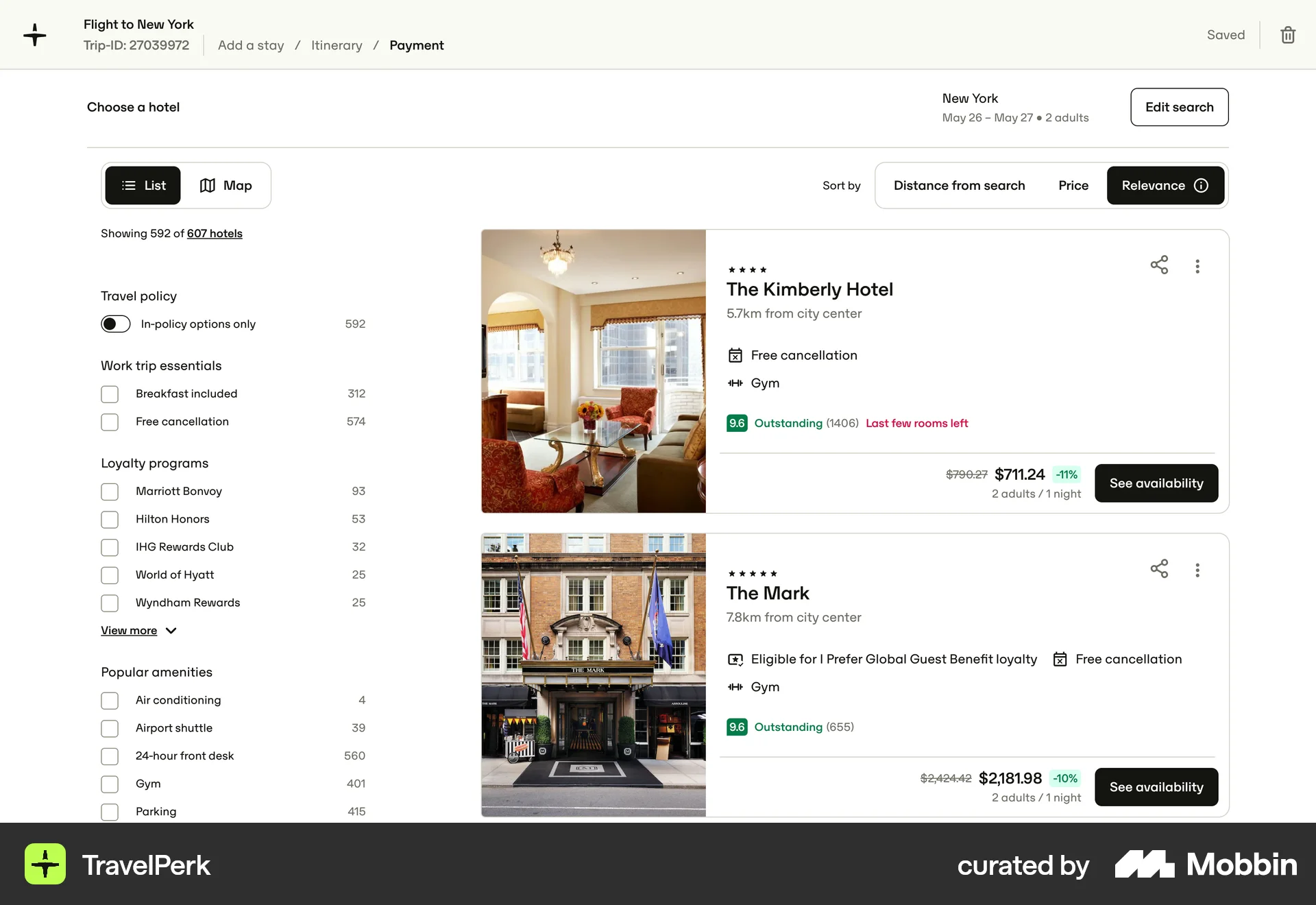Screen dimensions: 1316x905
Task: Check the Gym amenity filter
Action: (x=109, y=784)
